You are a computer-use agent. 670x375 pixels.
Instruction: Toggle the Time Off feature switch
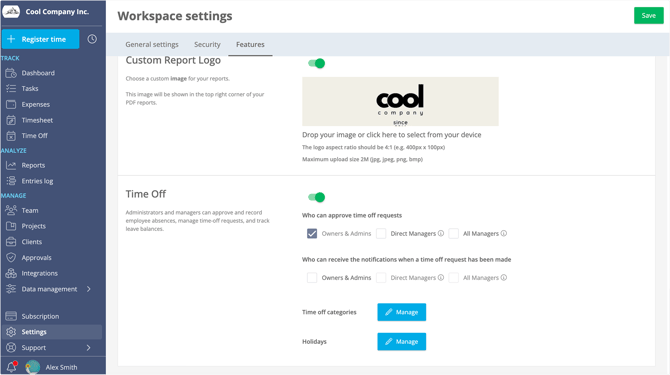click(317, 197)
